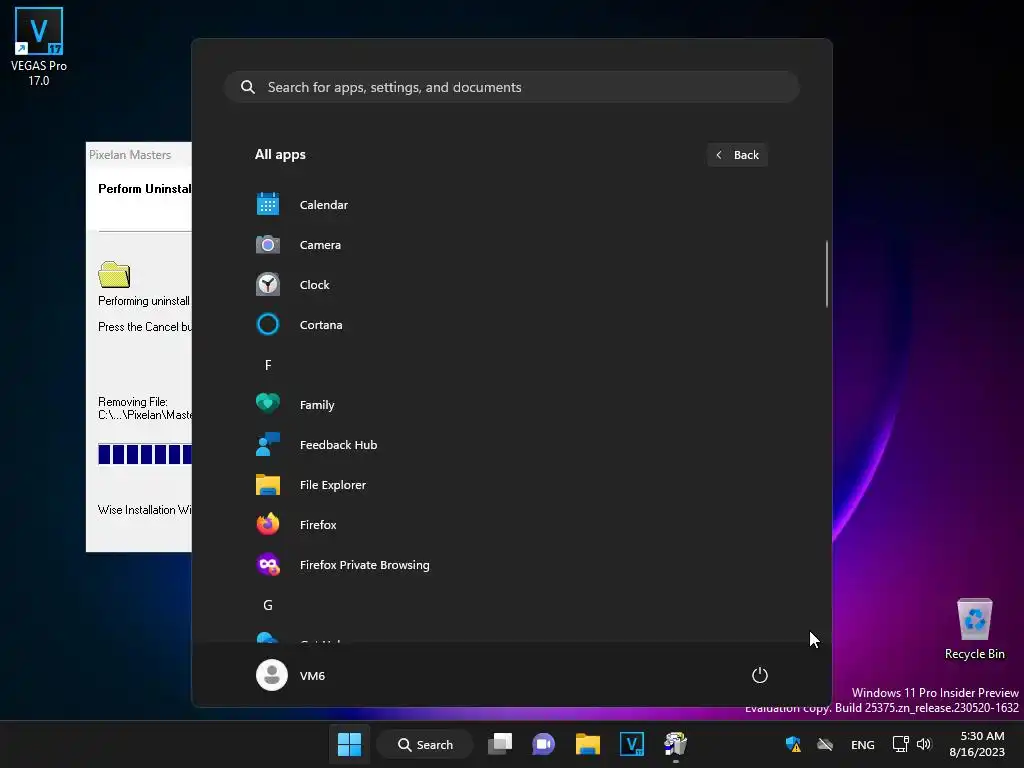This screenshot has height=768, width=1024.
Task: Click Pixelan Masters window title bar
Action: [x=139, y=155]
